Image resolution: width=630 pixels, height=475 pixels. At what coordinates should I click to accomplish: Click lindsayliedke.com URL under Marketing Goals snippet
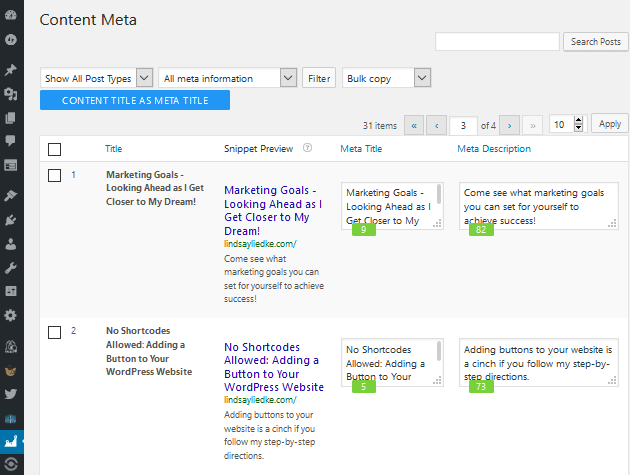coord(260,244)
